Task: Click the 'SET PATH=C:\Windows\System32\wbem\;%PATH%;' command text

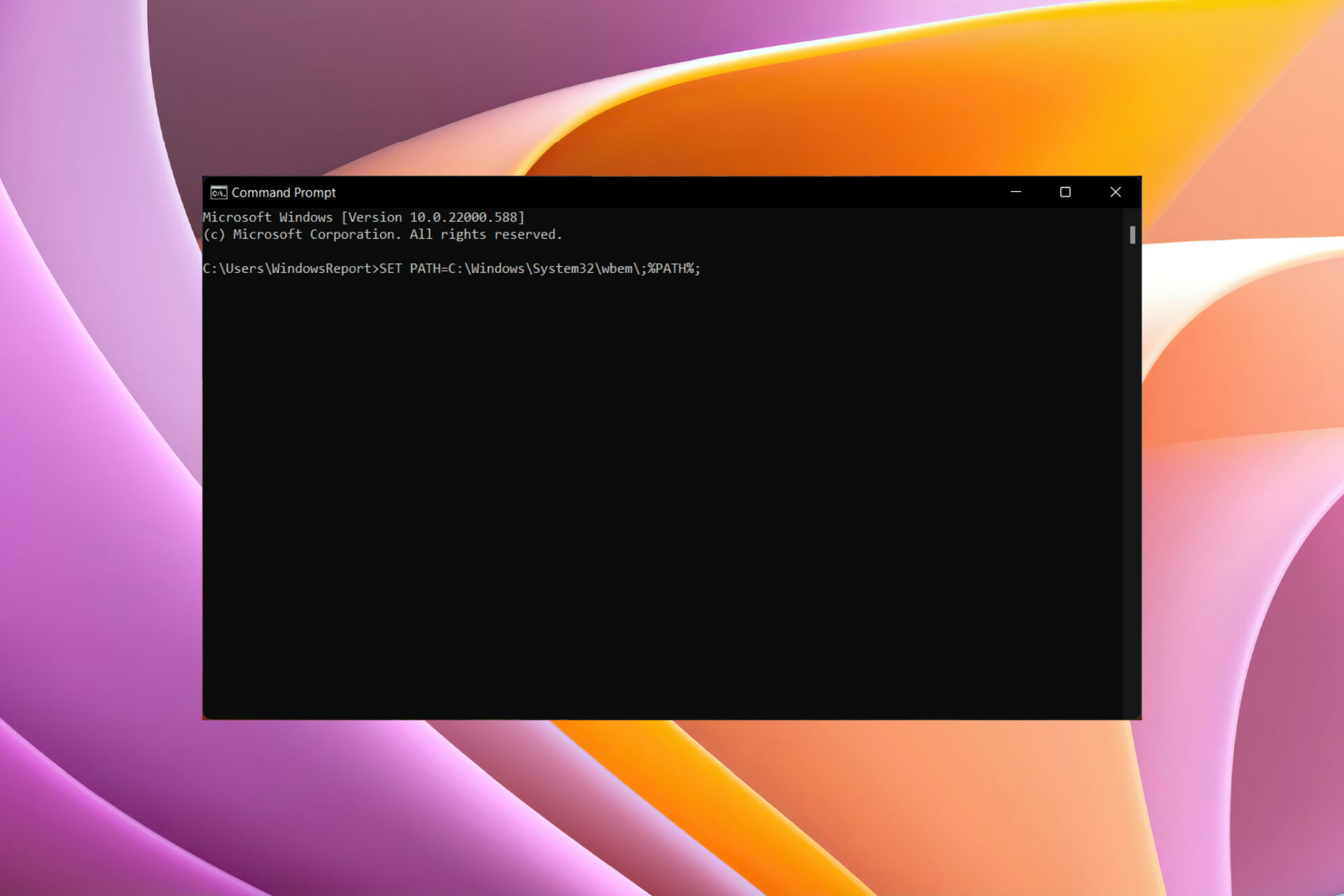Action: pyautogui.click(x=540, y=268)
